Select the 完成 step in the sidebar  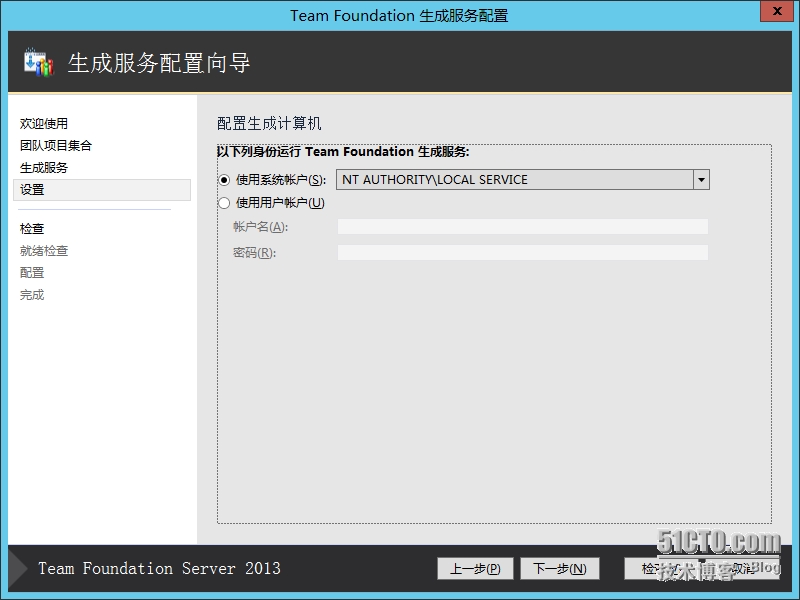pyautogui.click(x=32, y=294)
